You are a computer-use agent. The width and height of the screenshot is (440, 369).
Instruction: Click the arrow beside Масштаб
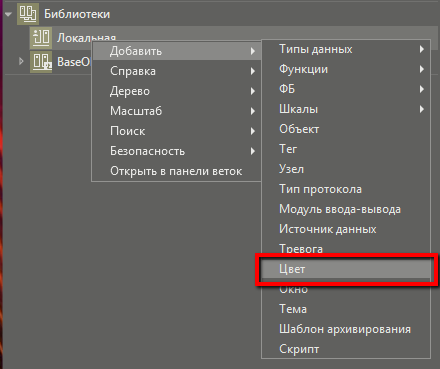pyautogui.click(x=253, y=111)
